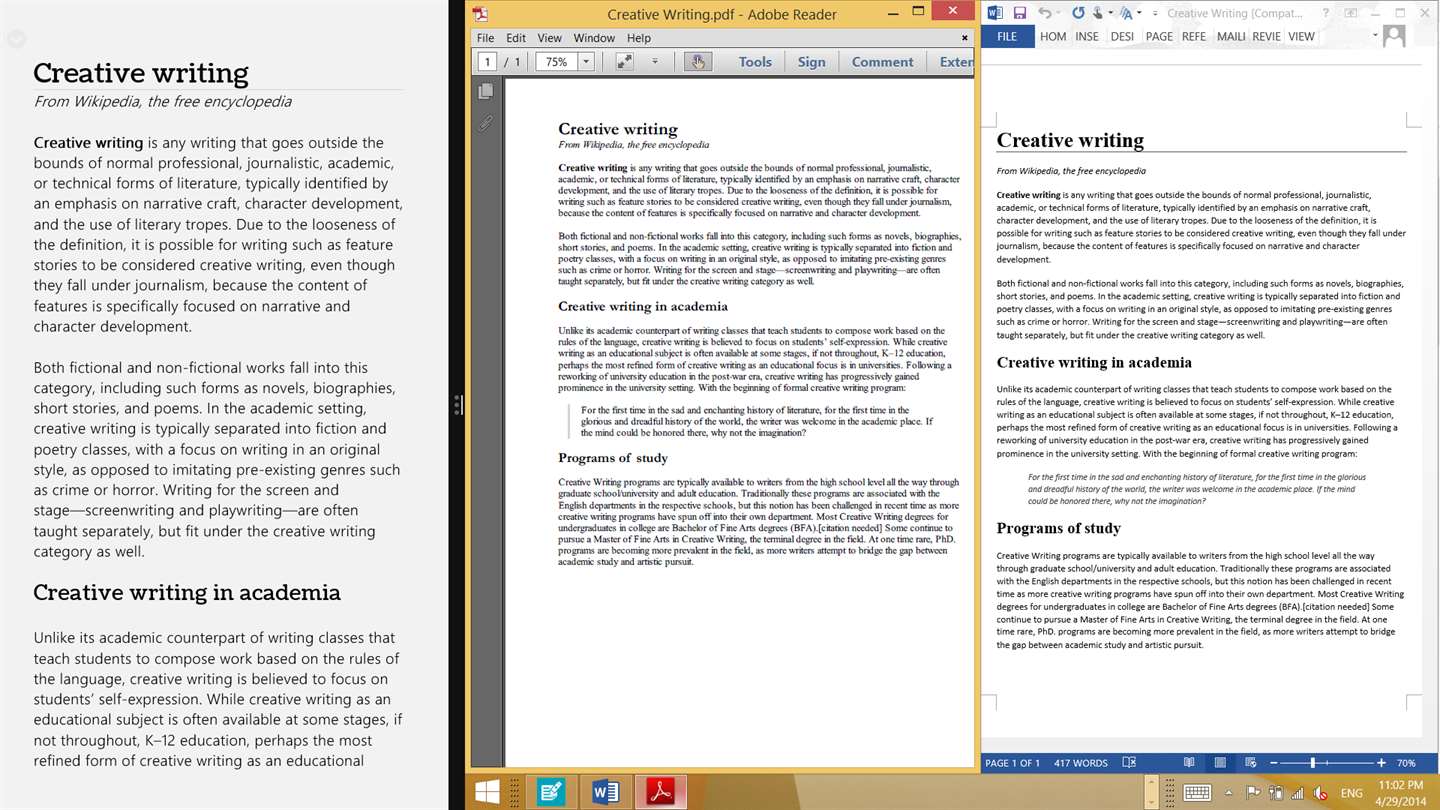Image resolution: width=1440 pixels, height=810 pixels.
Task: Click the 75% zoom field in Adobe Reader
Action: click(557, 62)
